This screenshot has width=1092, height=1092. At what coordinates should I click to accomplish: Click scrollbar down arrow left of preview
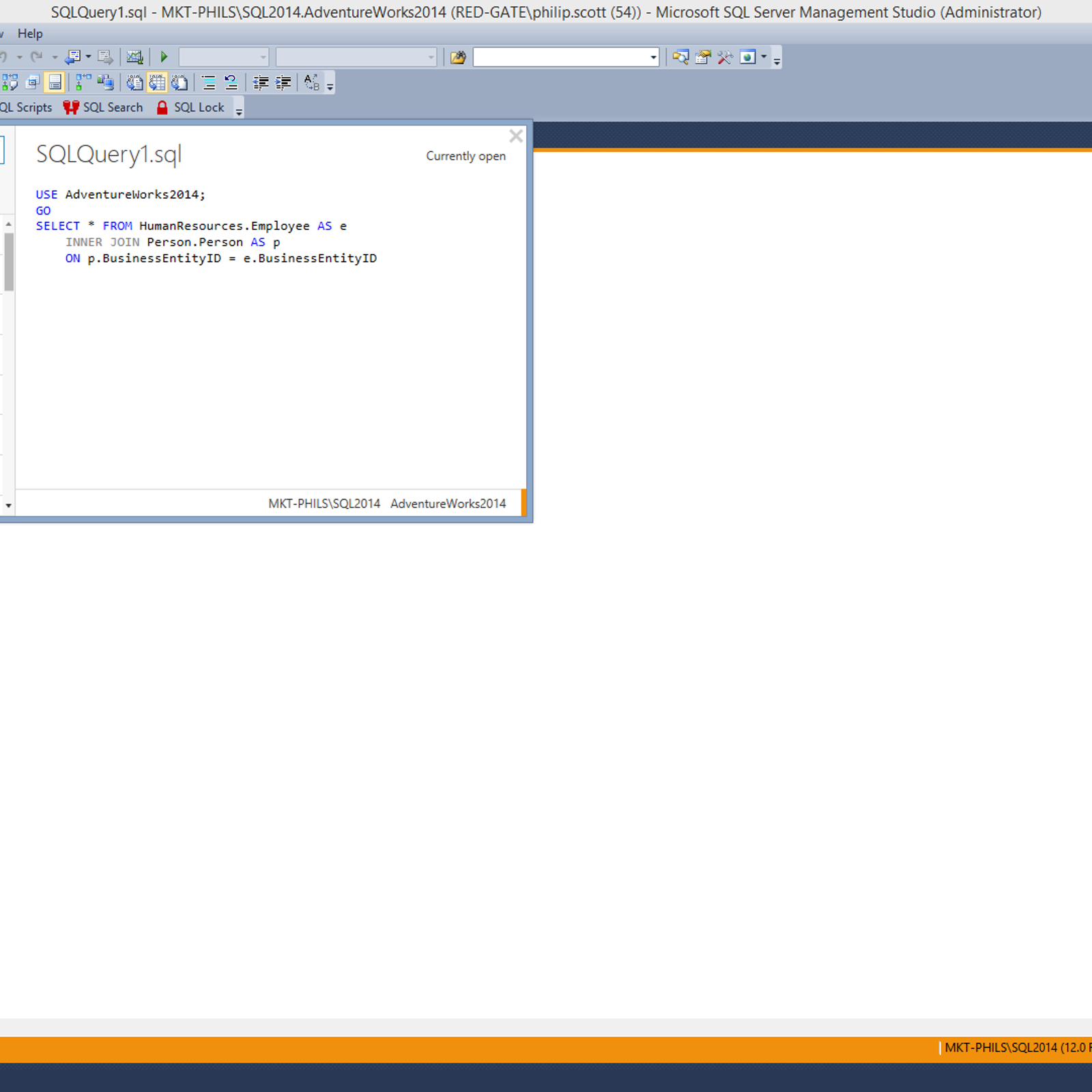tap(8, 506)
